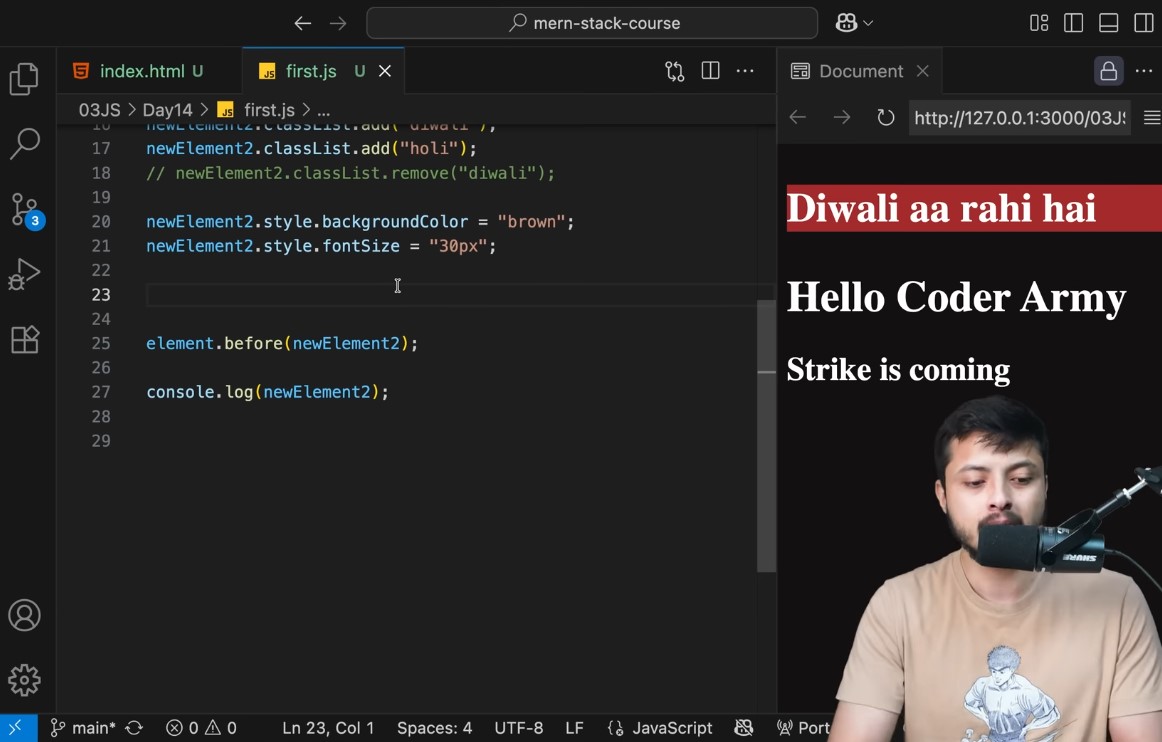
Task: Go forward with the title bar arrow
Action: click(338, 24)
